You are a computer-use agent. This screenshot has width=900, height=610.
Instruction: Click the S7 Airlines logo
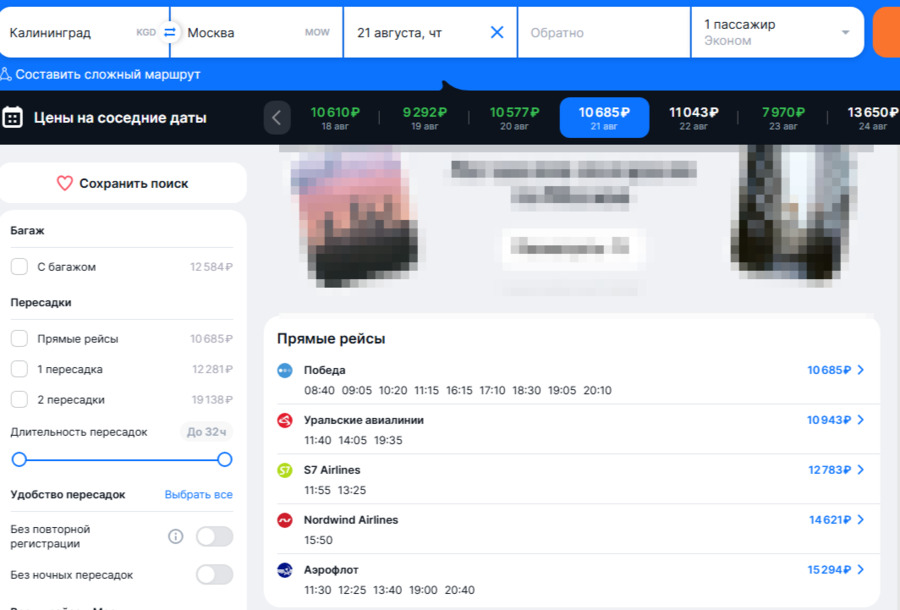coord(285,470)
